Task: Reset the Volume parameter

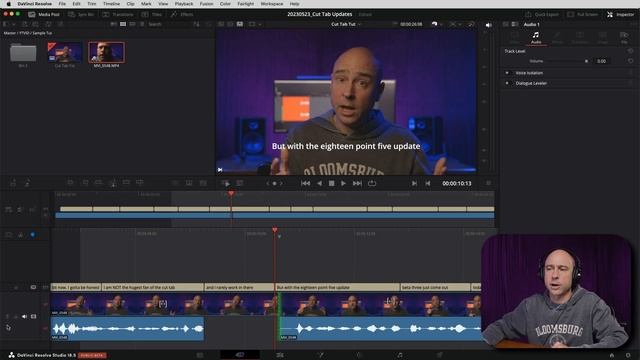Action: (631, 61)
